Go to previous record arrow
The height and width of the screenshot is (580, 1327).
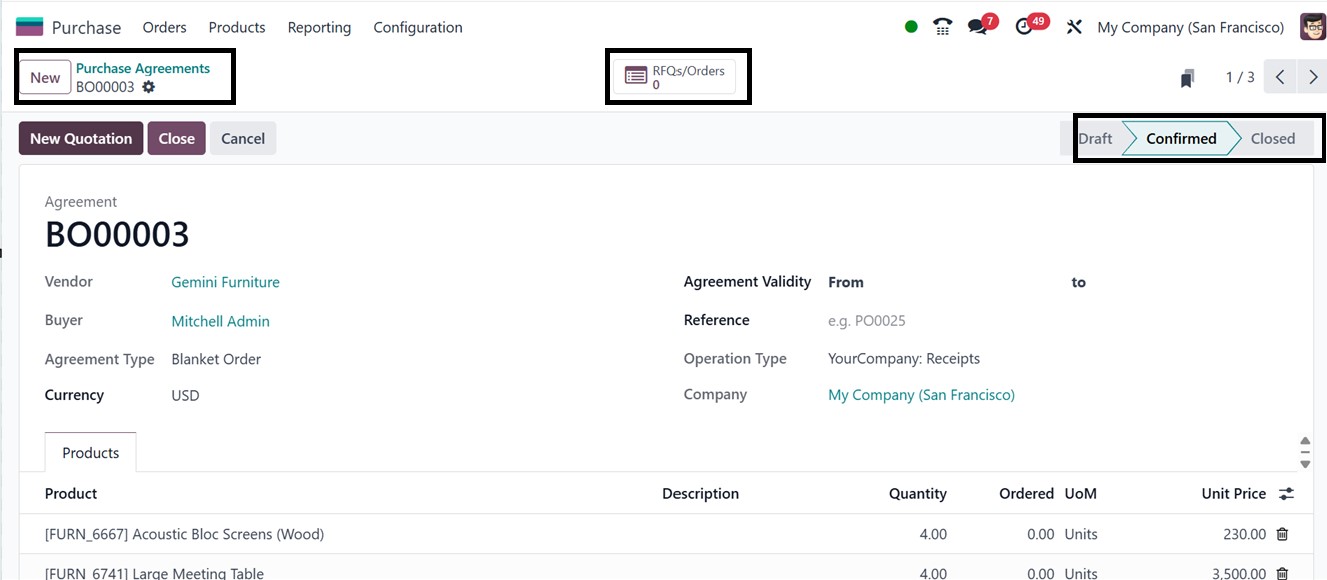[x=1280, y=77]
